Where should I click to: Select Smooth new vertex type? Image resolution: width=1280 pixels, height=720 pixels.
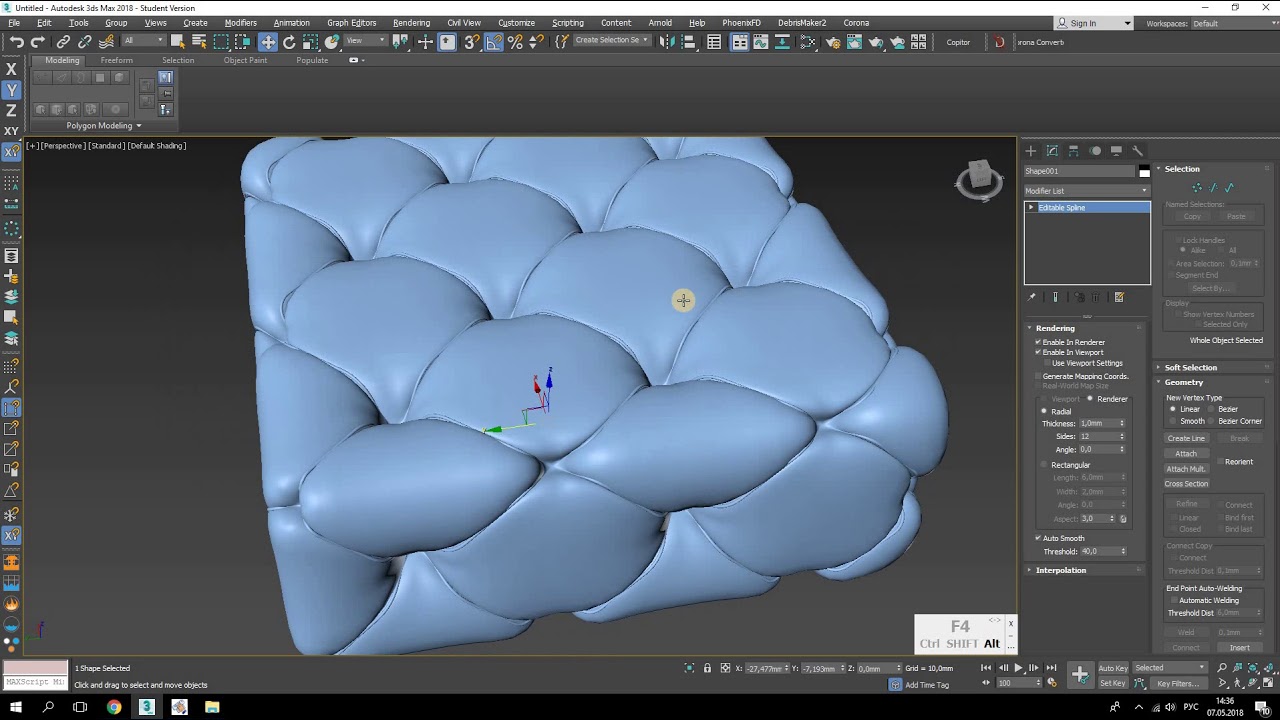click(1174, 421)
